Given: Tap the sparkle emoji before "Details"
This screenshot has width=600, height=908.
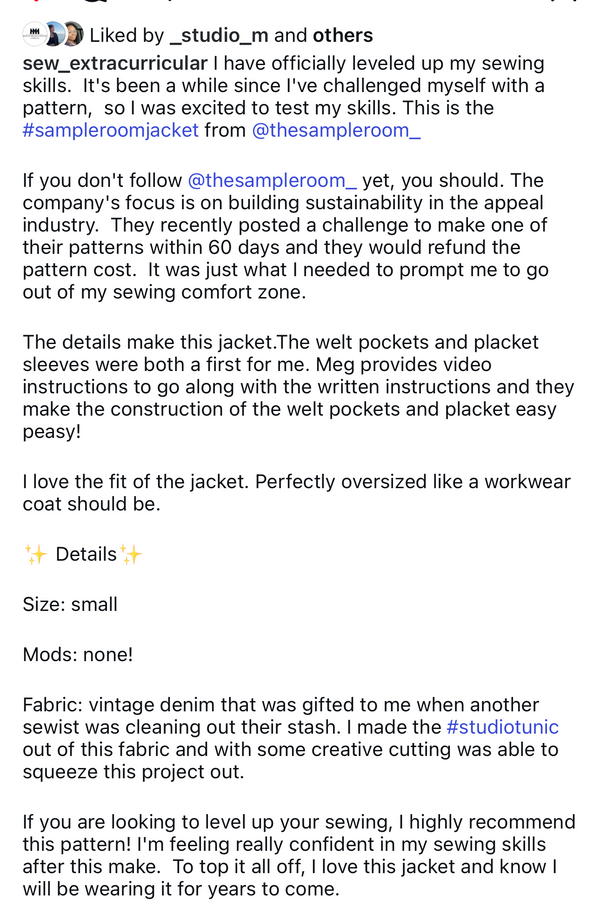Looking at the screenshot, I should 35,554.
